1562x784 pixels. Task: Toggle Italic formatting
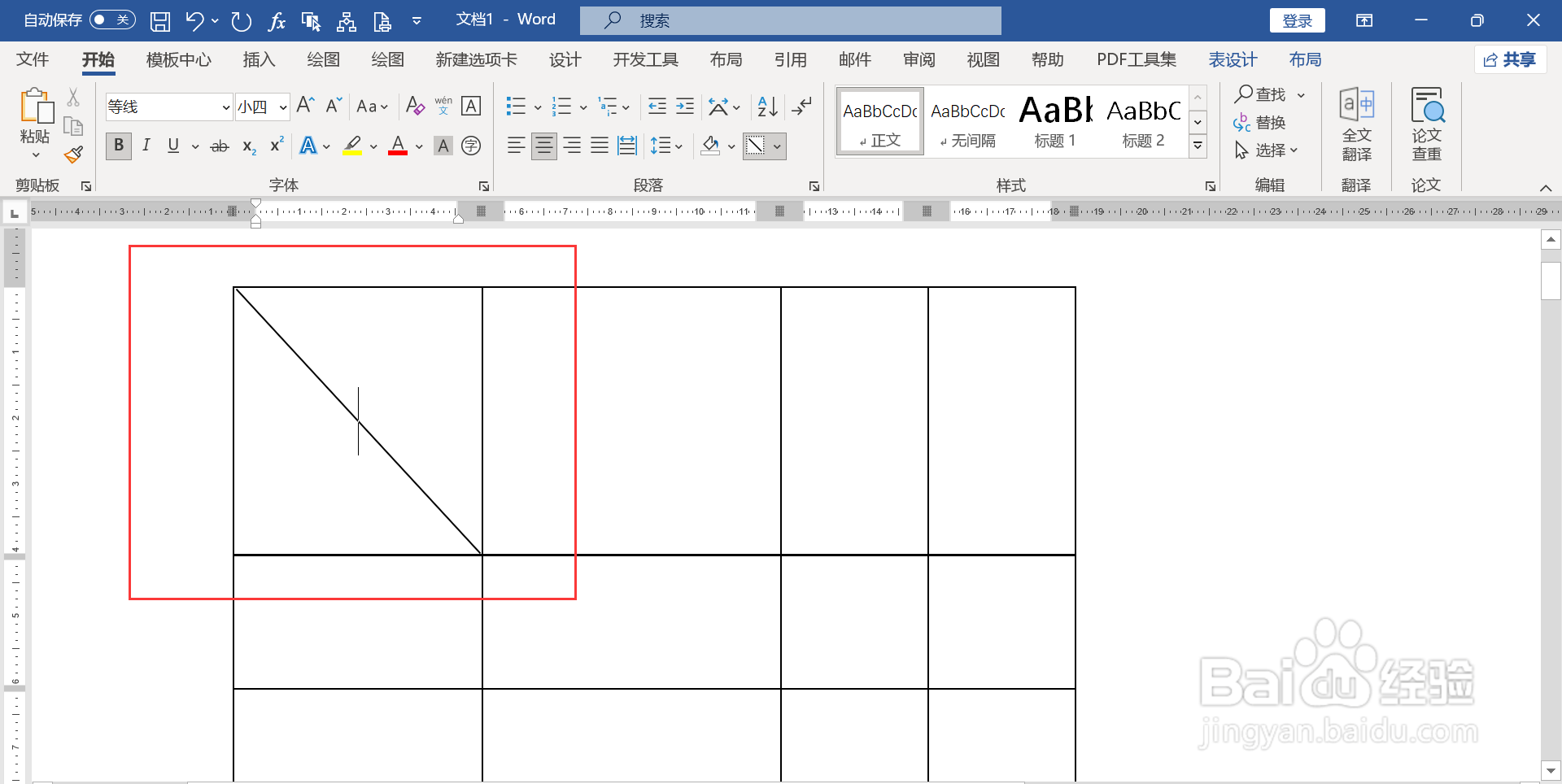146,146
